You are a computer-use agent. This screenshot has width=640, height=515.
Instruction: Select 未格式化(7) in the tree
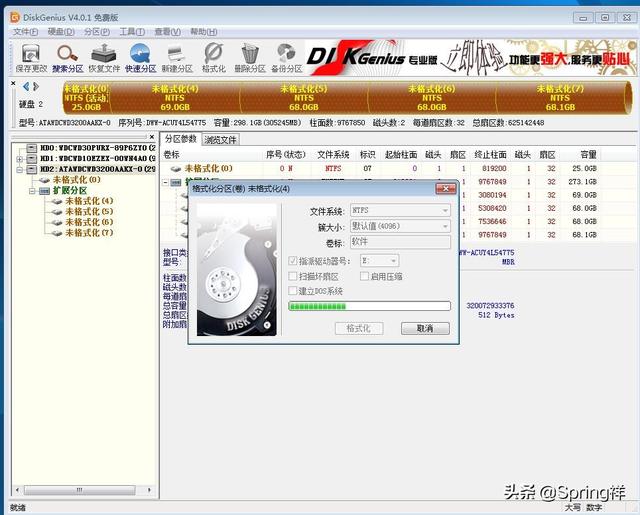89,233
